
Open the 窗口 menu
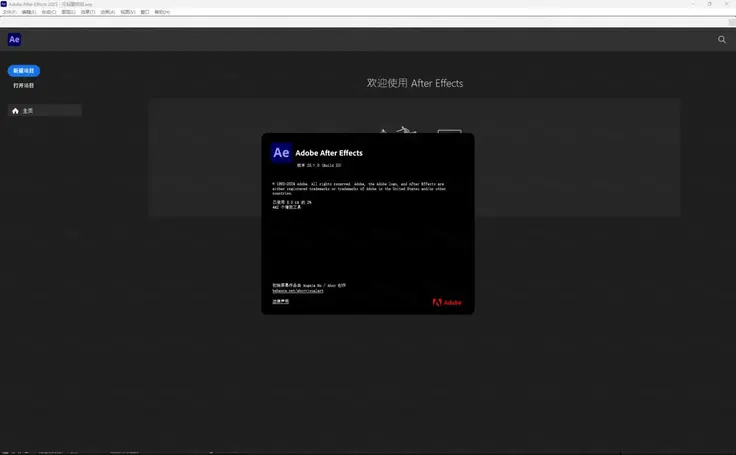point(145,12)
